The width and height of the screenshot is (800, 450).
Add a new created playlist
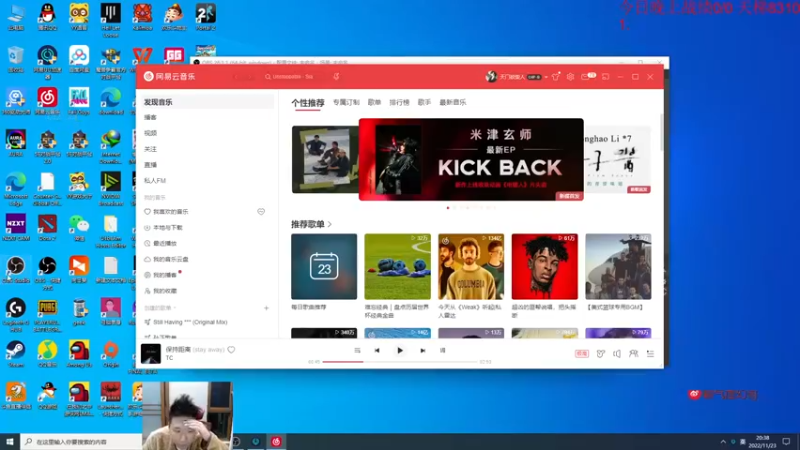click(x=266, y=308)
